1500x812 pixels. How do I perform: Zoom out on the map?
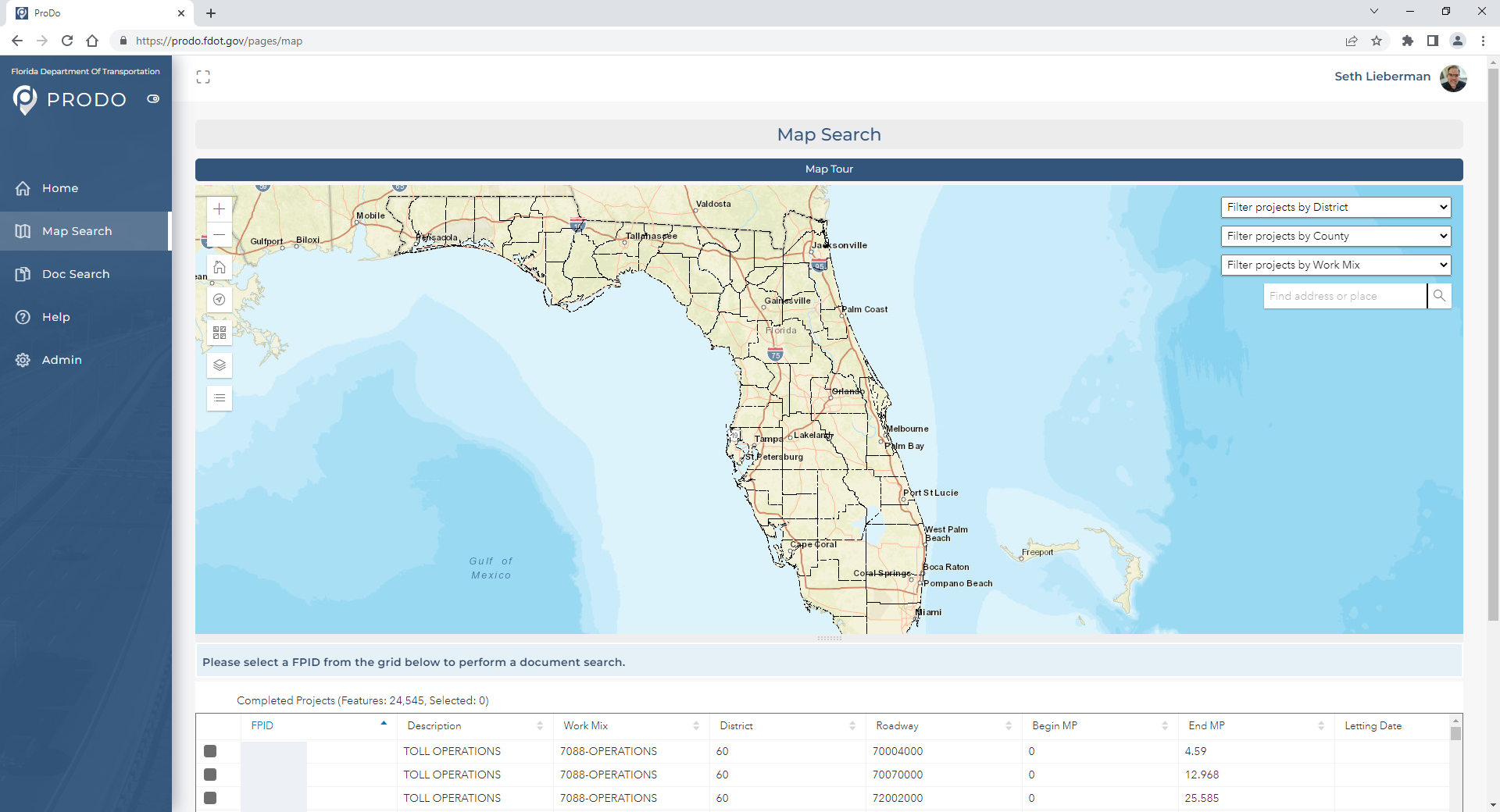click(x=220, y=235)
